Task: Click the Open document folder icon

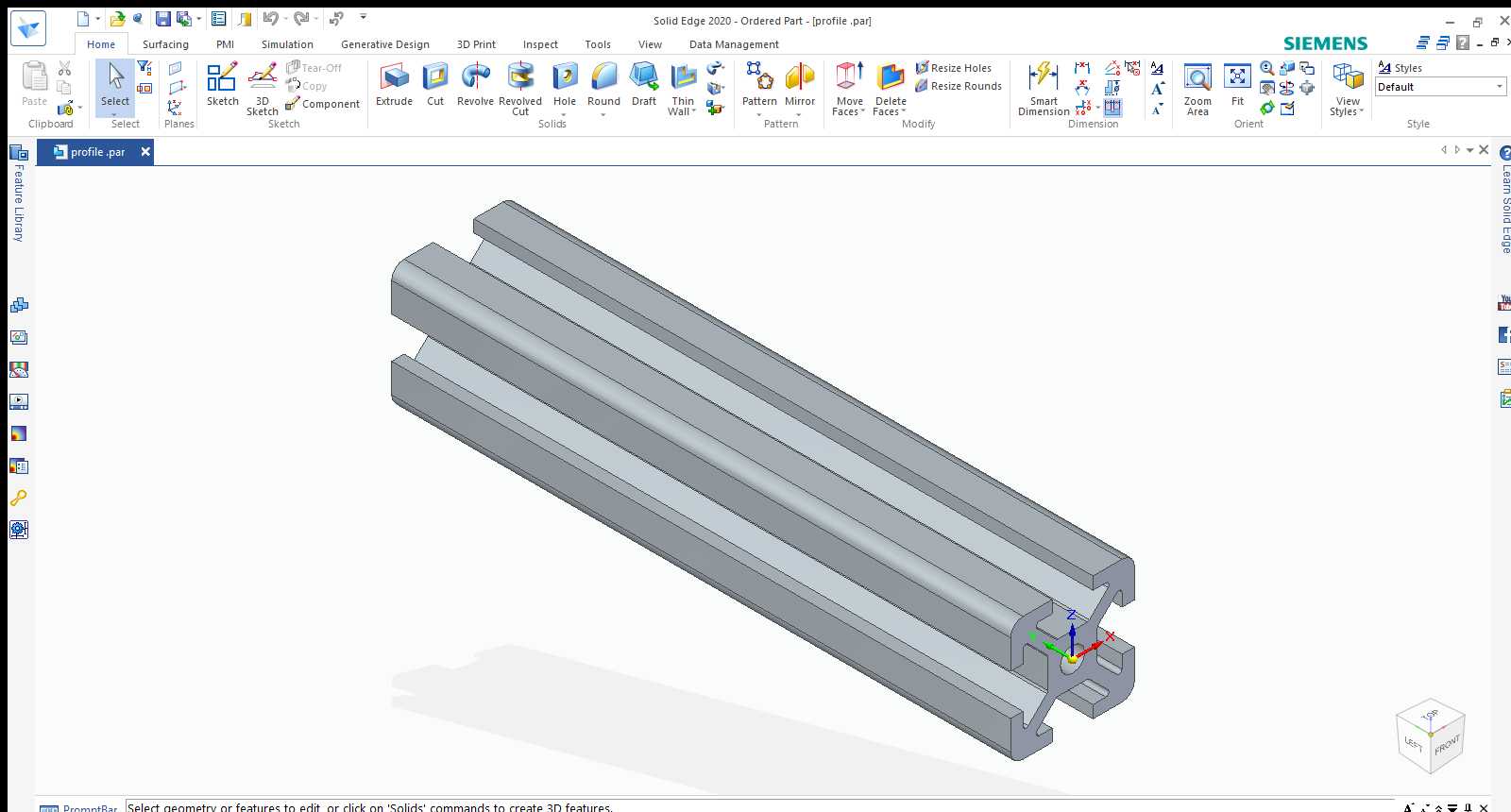Action: pos(117,19)
